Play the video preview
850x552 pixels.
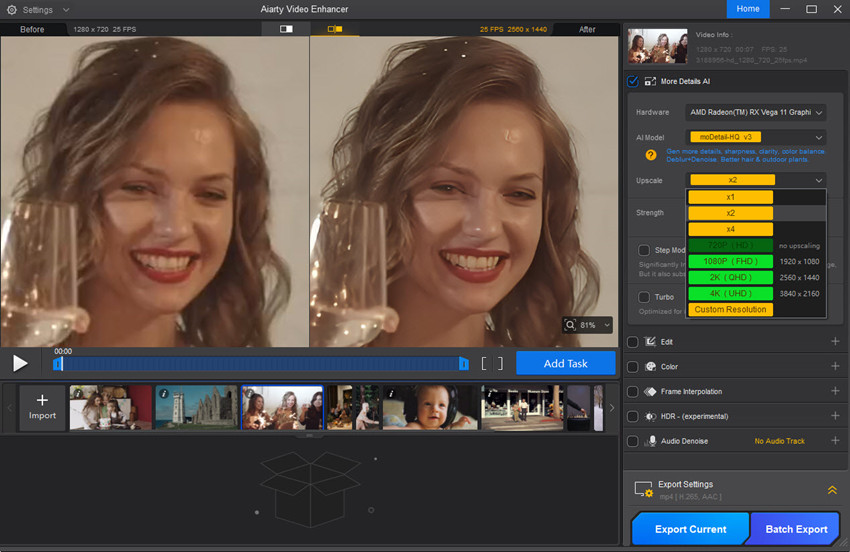pyautogui.click(x=20, y=364)
